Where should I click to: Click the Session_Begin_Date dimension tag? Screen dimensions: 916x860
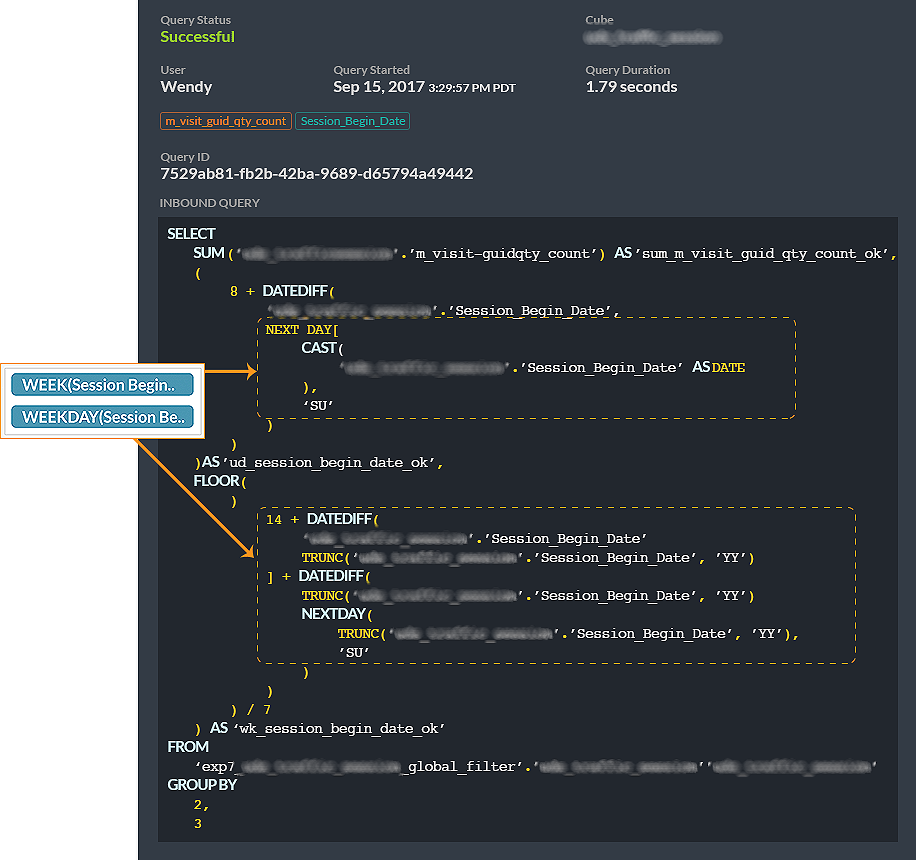click(x=352, y=121)
